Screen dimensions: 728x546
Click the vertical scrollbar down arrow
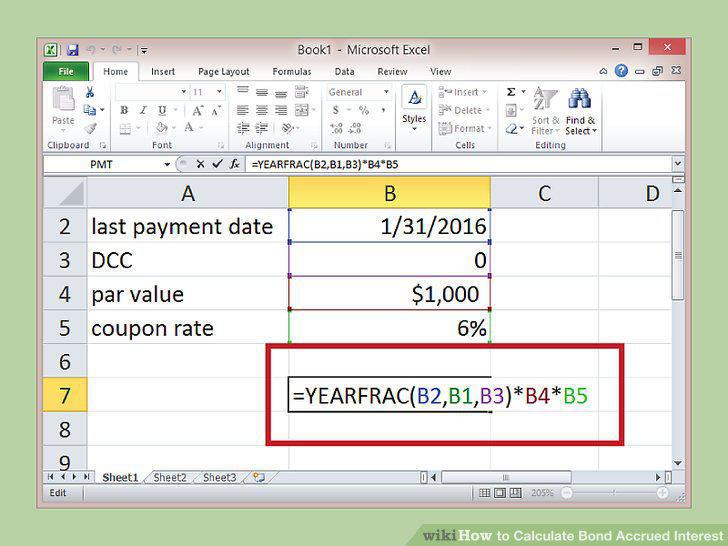678,463
